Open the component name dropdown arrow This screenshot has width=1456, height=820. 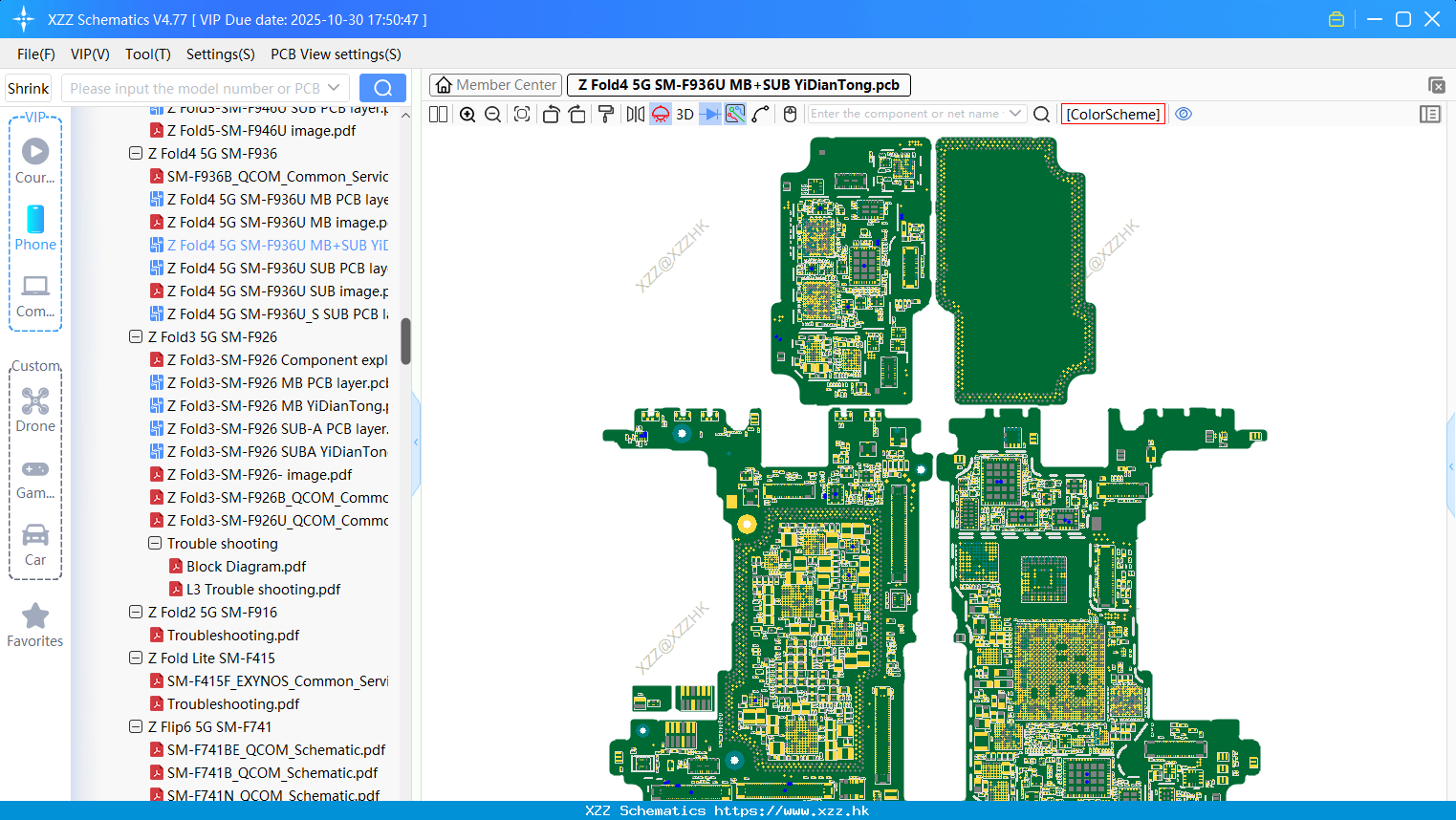coord(1015,114)
